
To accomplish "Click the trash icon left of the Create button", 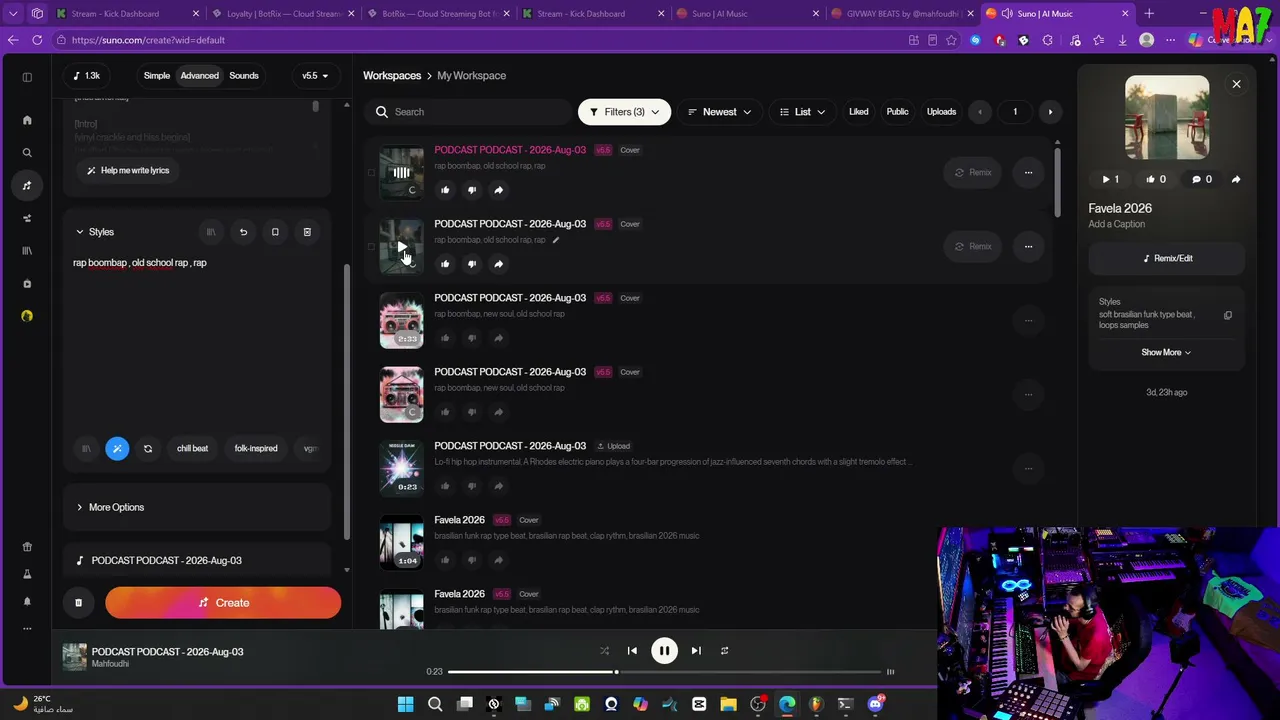I will click(x=78, y=603).
